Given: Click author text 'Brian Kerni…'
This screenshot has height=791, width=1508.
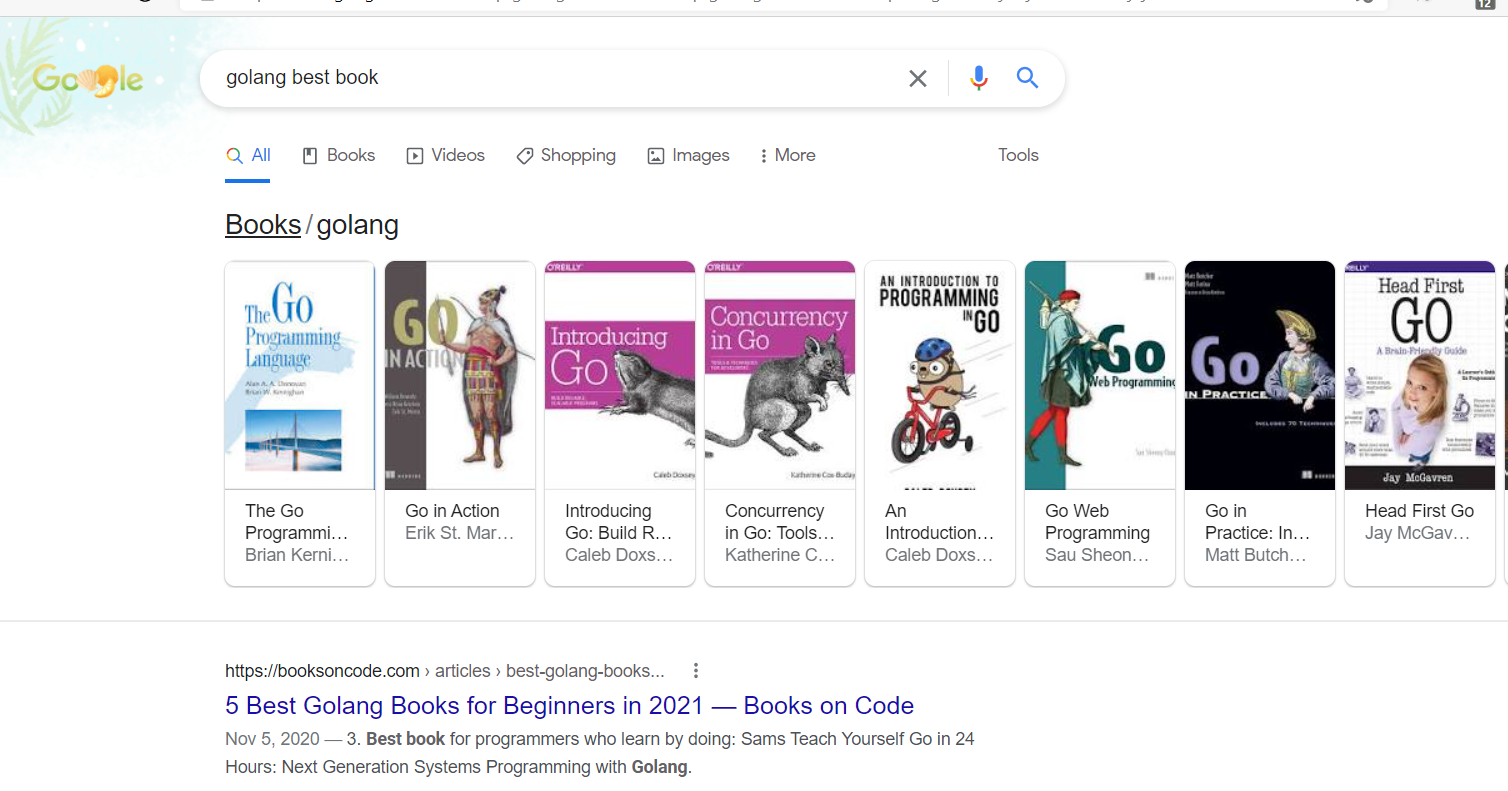Looking at the screenshot, I should click(x=297, y=555).
